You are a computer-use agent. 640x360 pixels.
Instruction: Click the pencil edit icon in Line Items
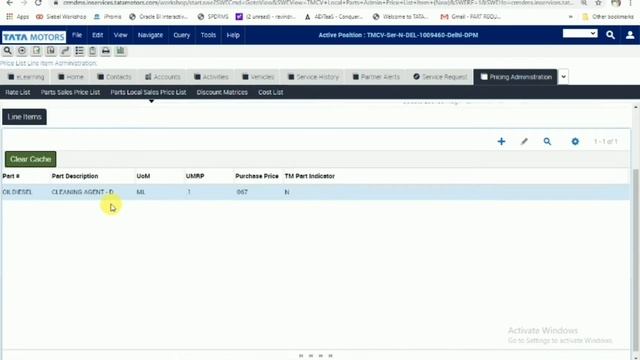point(524,141)
